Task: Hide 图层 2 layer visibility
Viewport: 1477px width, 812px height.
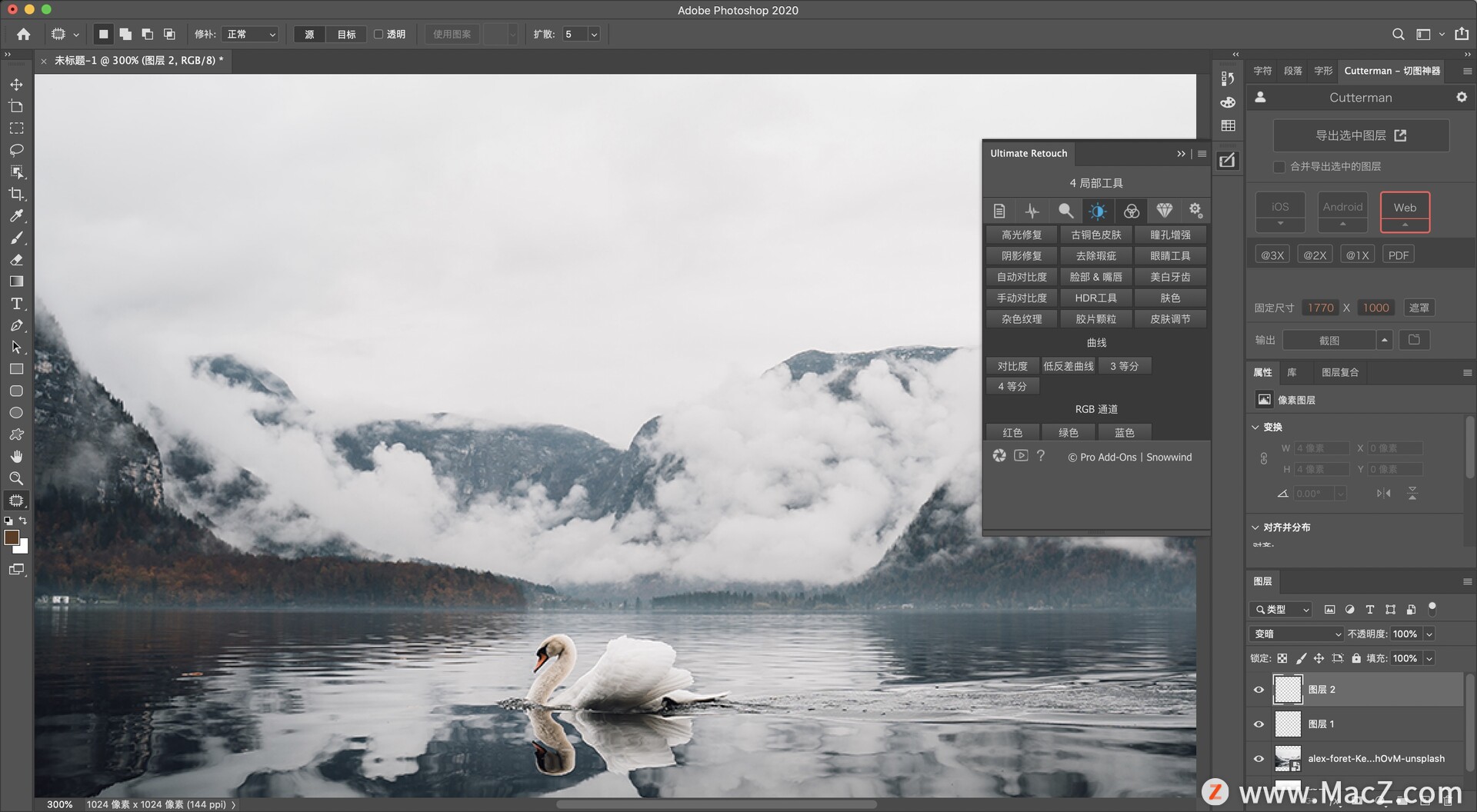Action: click(1259, 690)
